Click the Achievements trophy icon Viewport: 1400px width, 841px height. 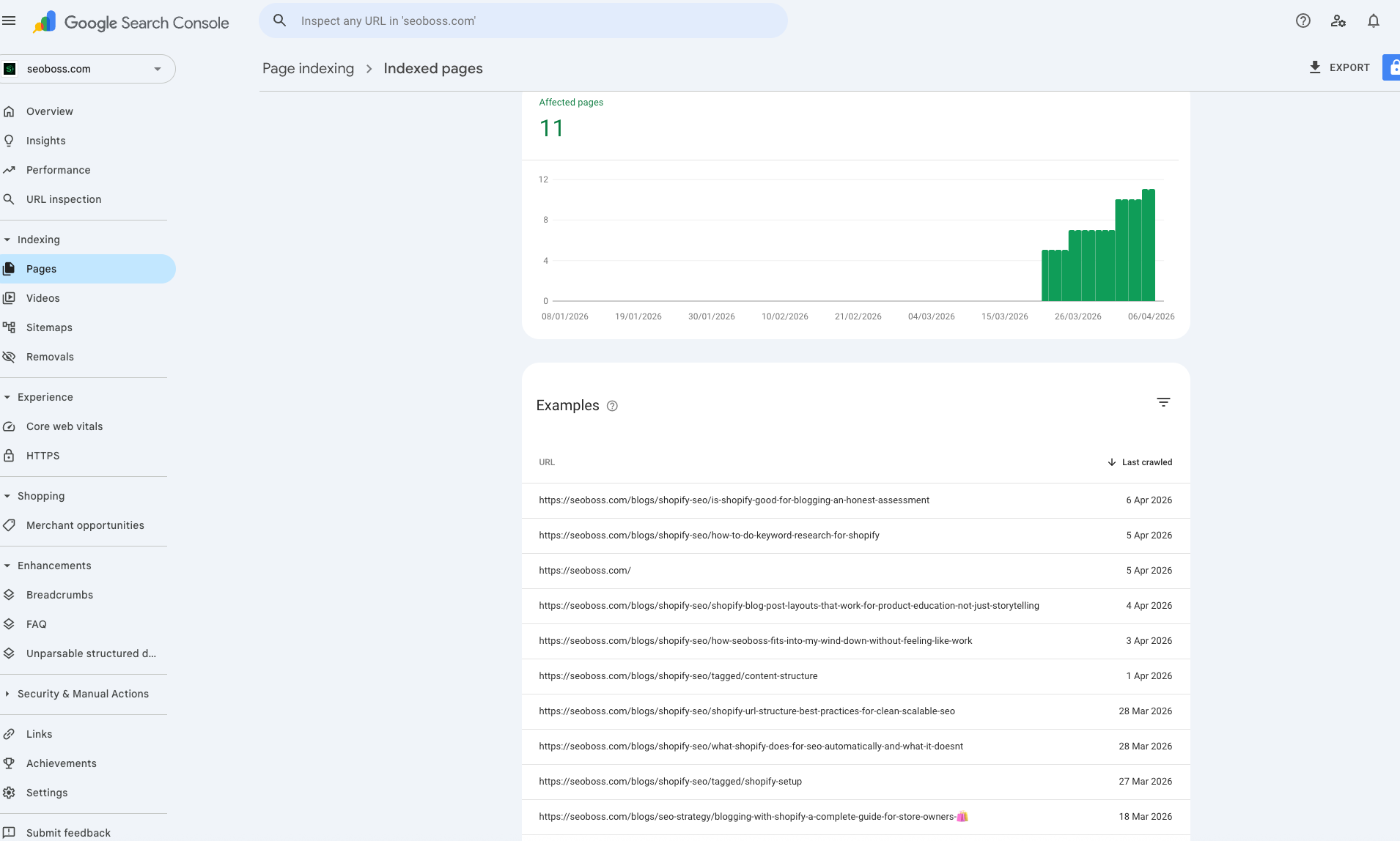(9, 763)
